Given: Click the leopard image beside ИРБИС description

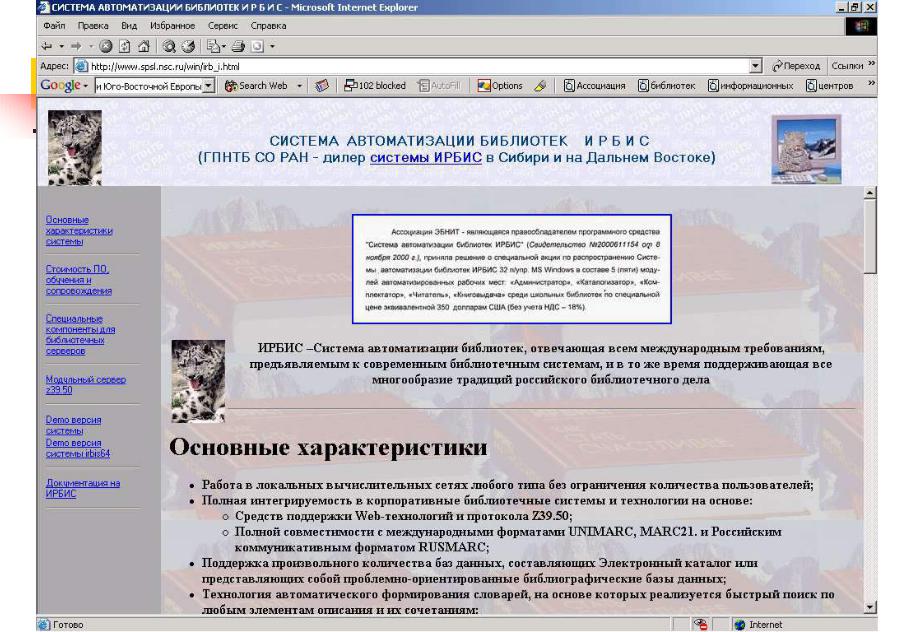Looking at the screenshot, I should [x=198, y=381].
